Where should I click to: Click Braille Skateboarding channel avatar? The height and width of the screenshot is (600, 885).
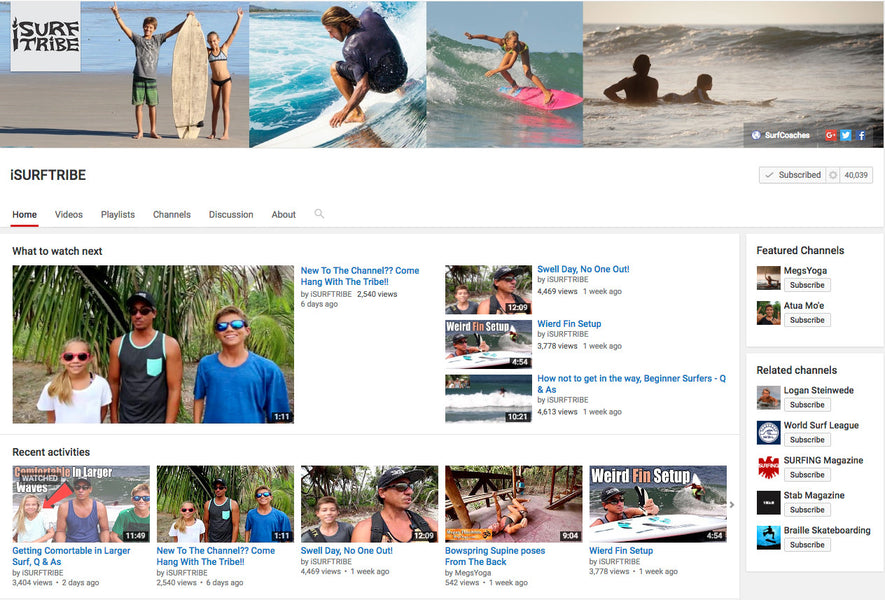tap(768, 537)
